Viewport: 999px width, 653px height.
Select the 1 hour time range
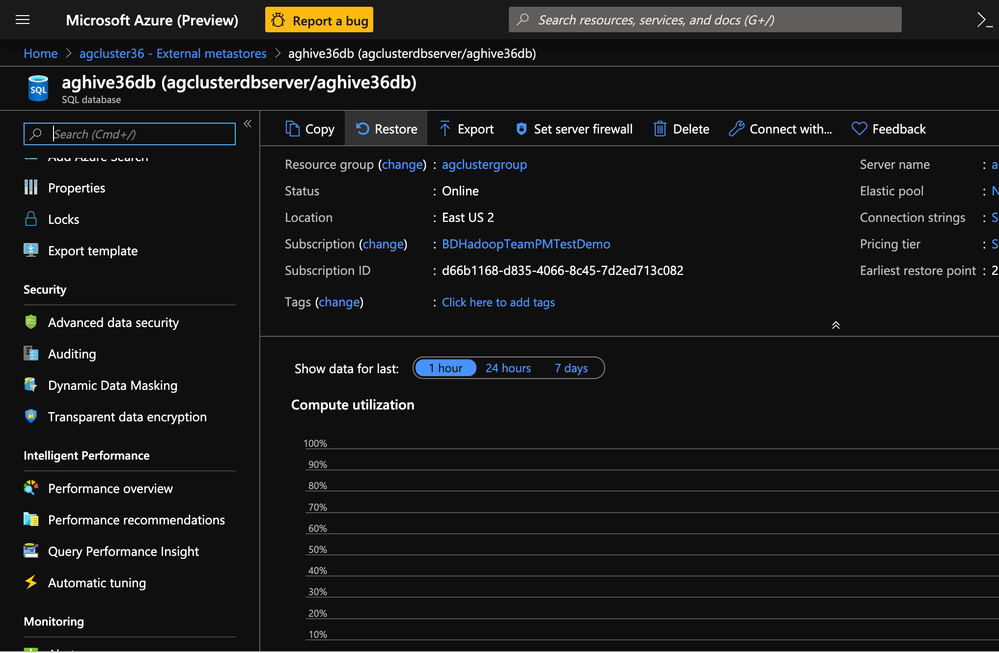coord(445,368)
